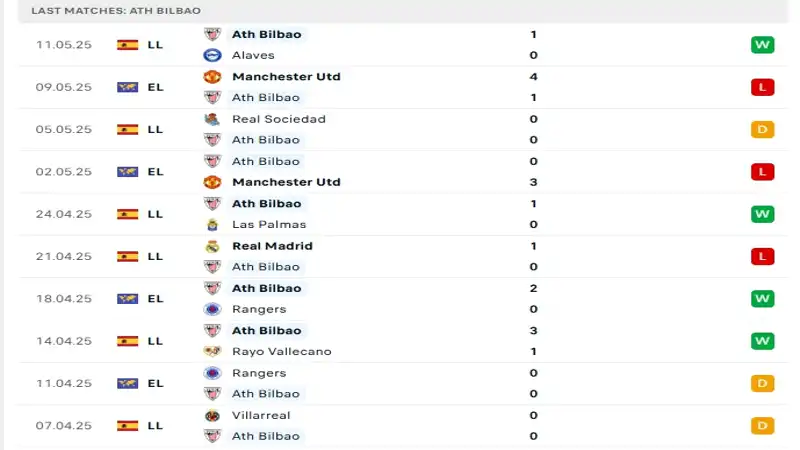Click the L result badge for 09.05.25
This screenshot has height=450, width=800.
[762, 87]
